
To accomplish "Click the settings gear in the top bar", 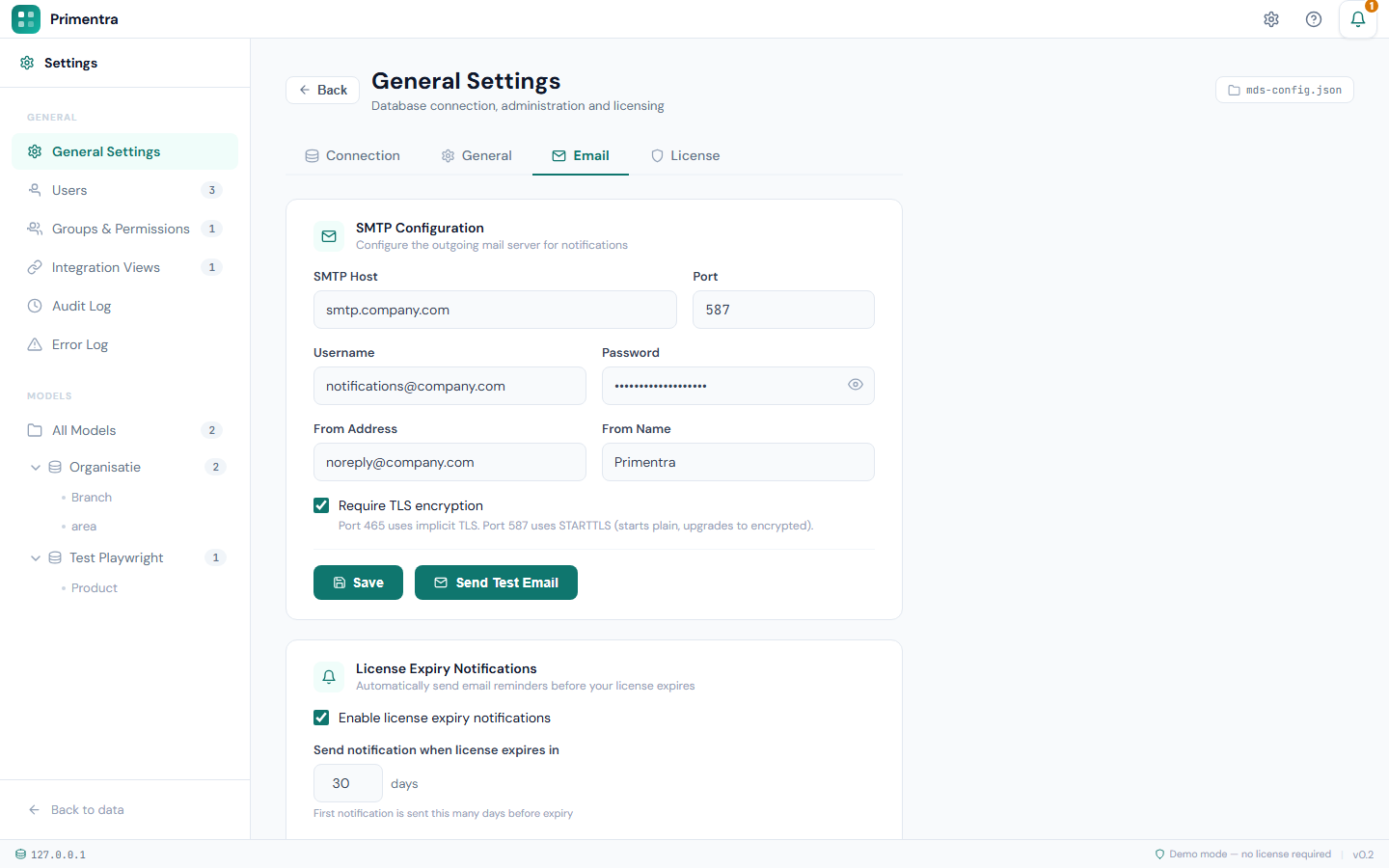I will click(1271, 18).
